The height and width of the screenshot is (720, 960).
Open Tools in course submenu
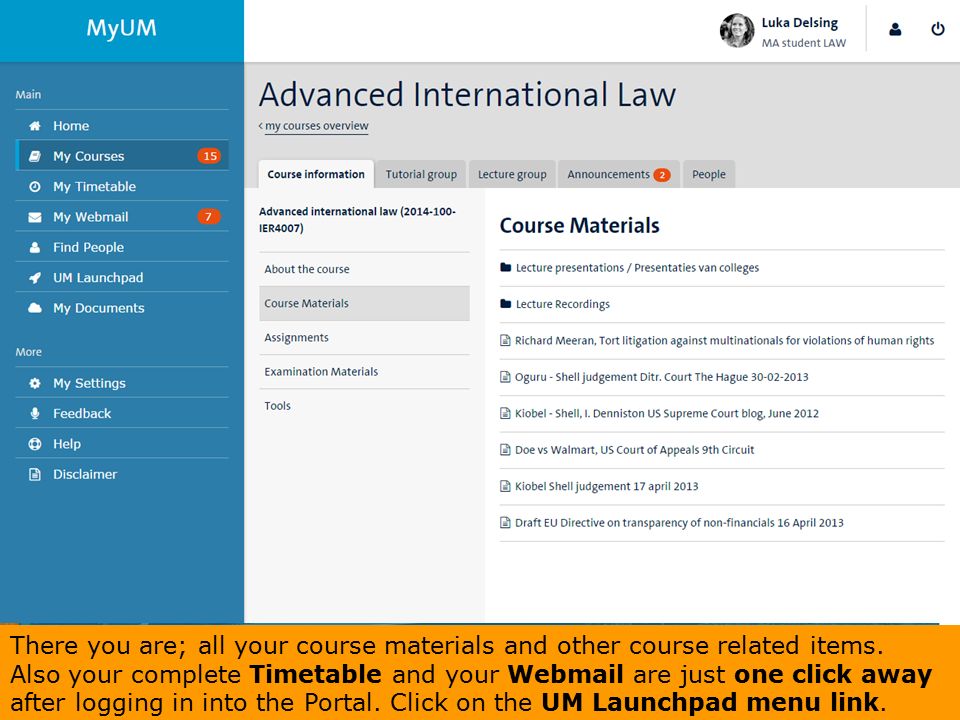click(x=364, y=406)
